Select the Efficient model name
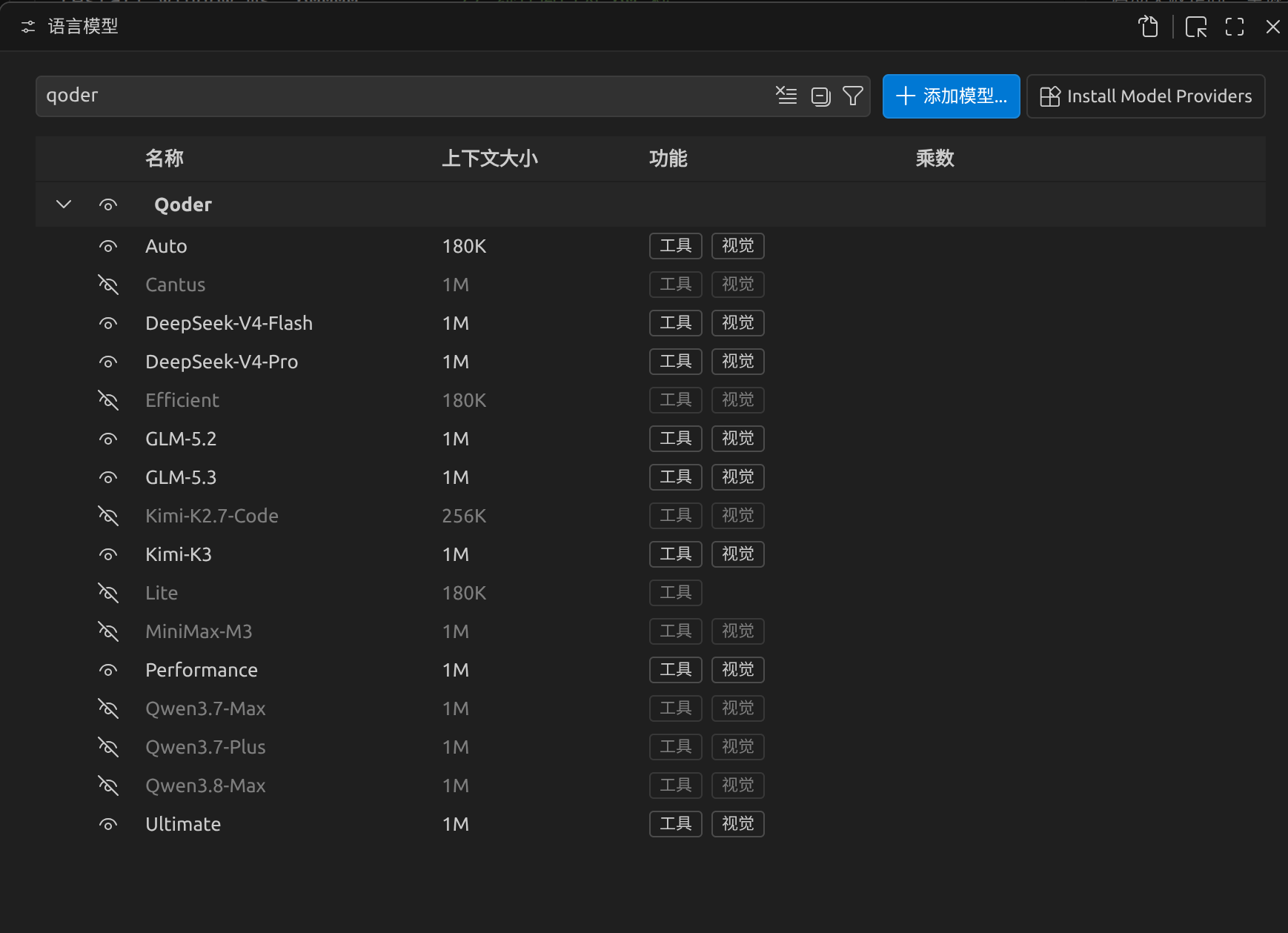 tap(182, 401)
